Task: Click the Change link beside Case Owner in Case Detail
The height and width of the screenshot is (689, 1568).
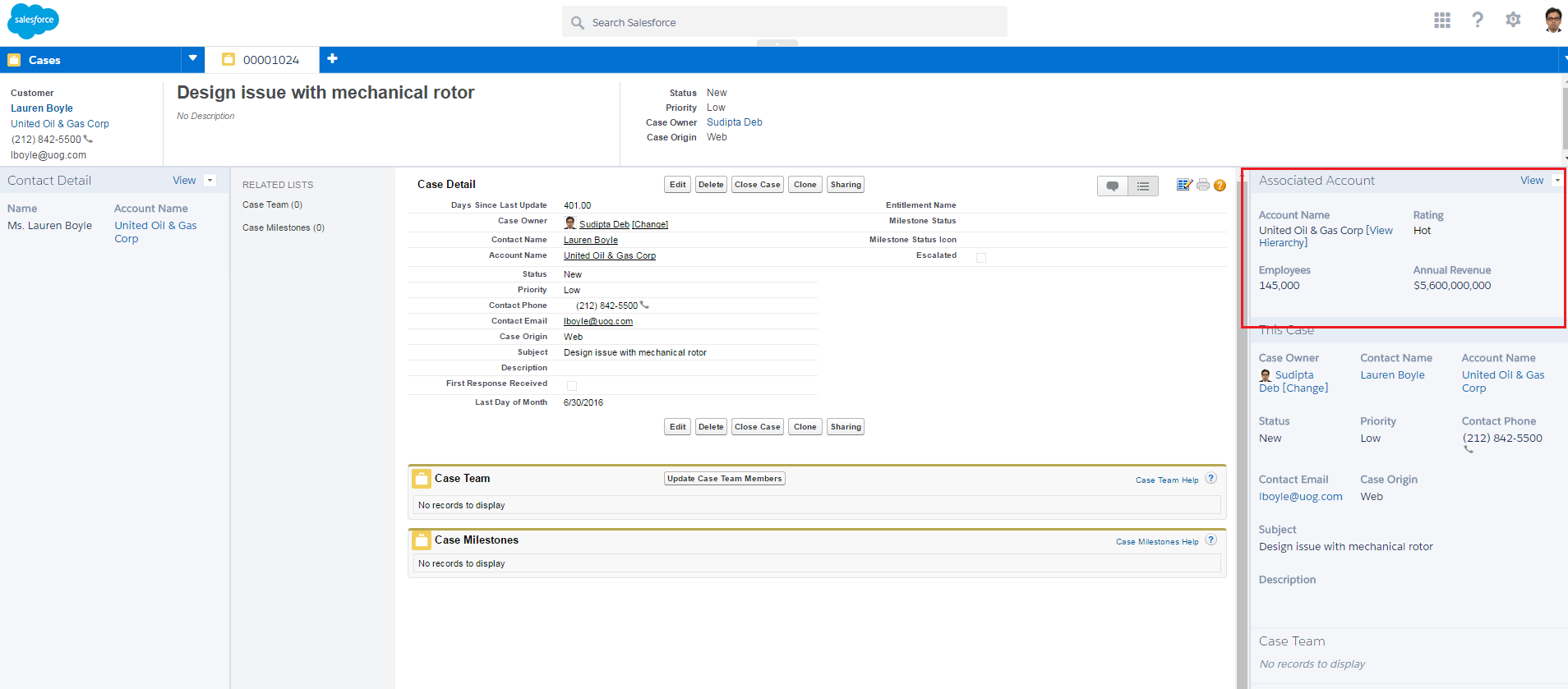Action: (650, 224)
